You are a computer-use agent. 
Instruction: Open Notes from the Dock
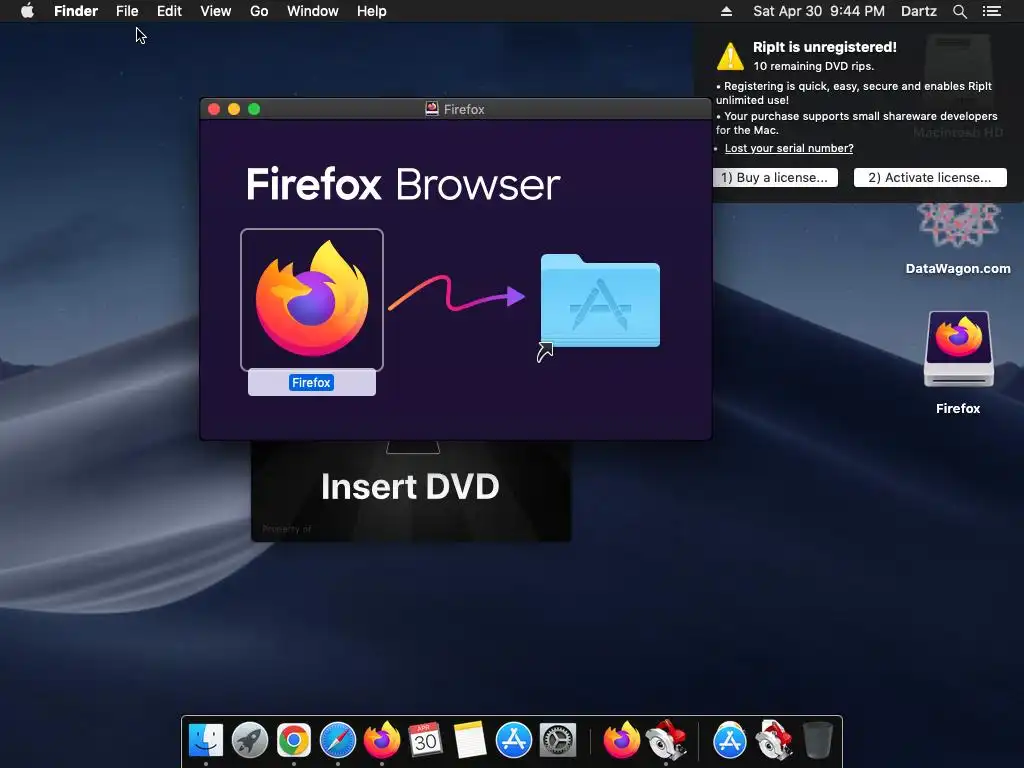pos(470,740)
